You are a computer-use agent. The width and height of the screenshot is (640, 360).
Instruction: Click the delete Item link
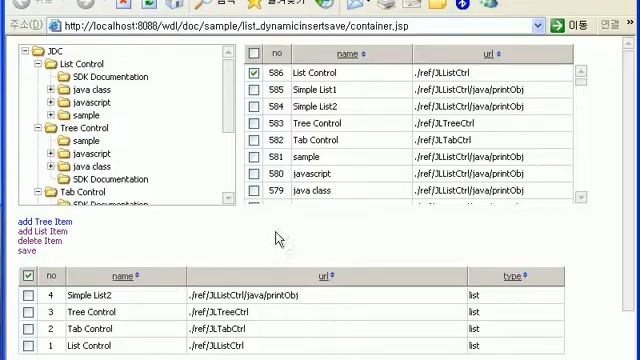tap(40, 241)
